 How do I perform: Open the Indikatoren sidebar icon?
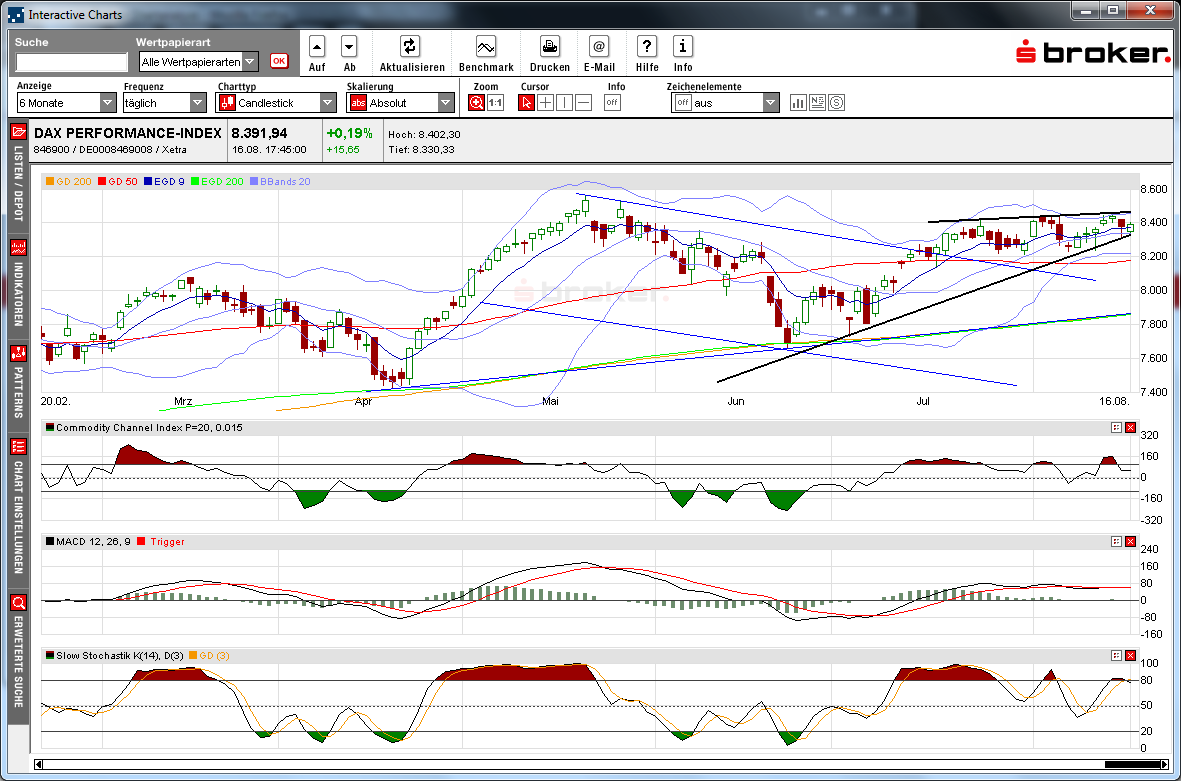tap(19, 247)
